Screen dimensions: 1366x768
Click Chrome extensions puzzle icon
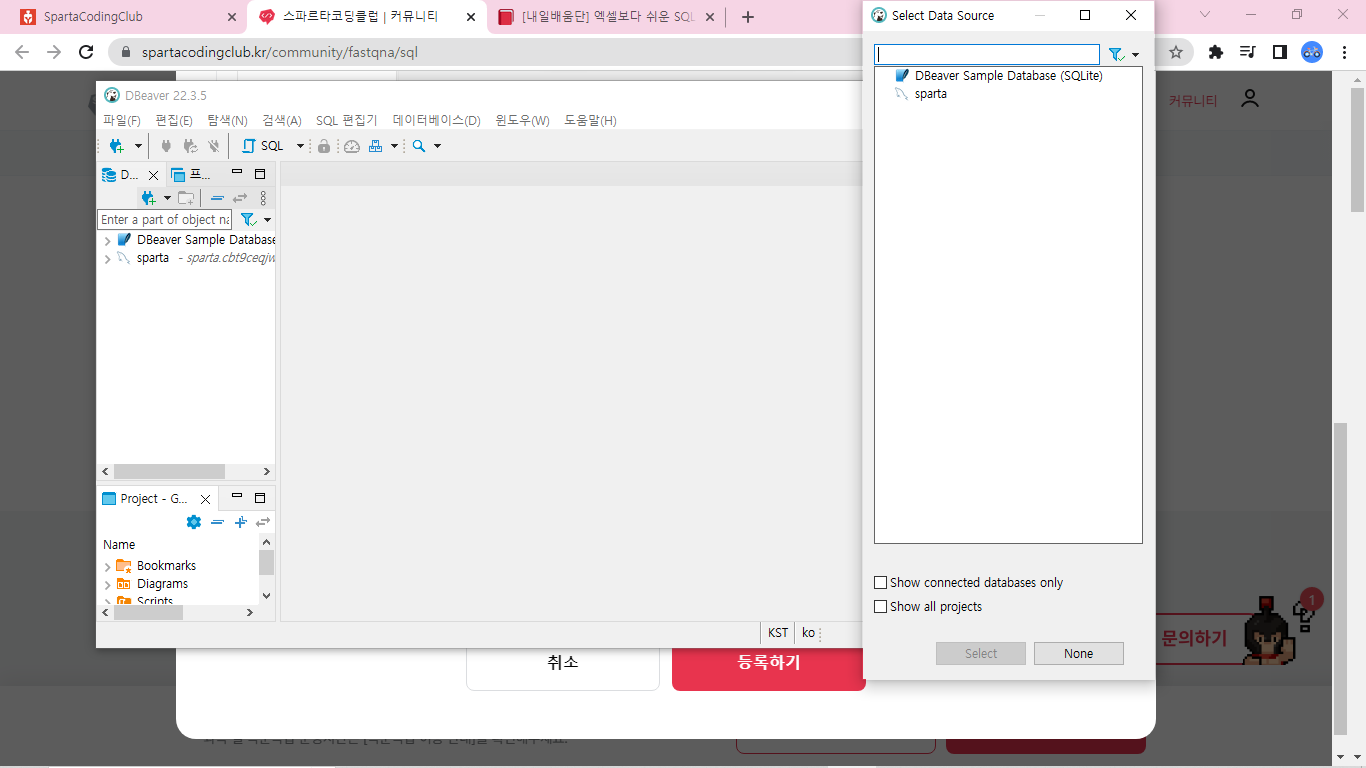click(x=1216, y=52)
